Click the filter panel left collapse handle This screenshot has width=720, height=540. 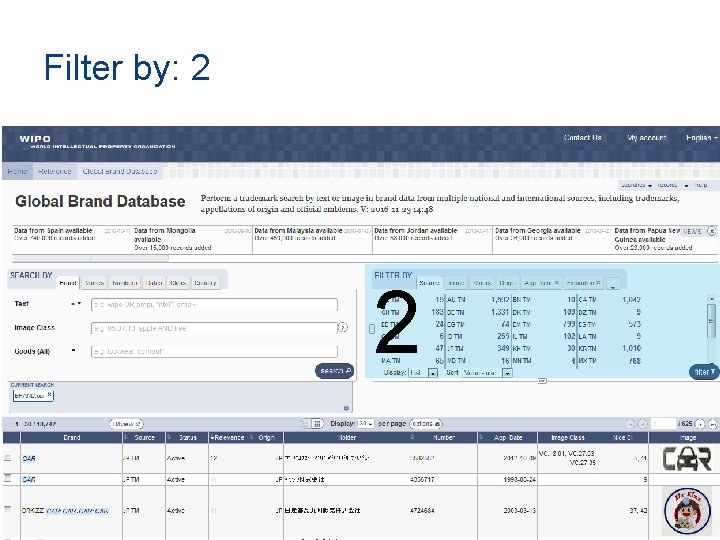[x=371, y=329]
